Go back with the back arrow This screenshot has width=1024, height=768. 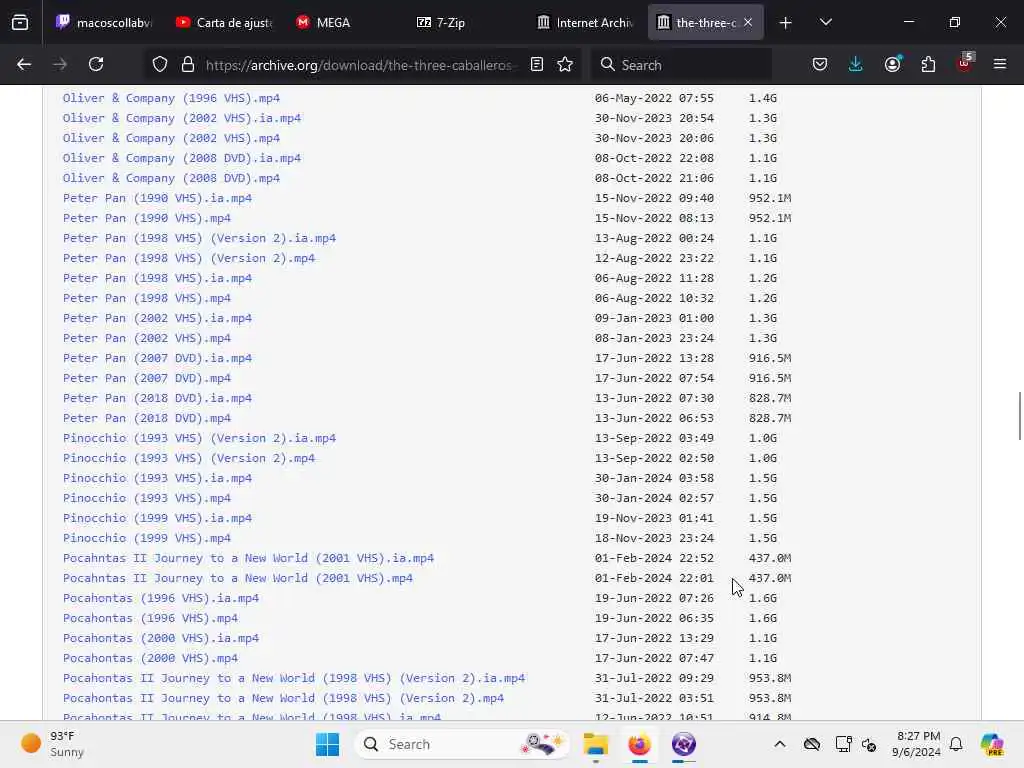24,65
